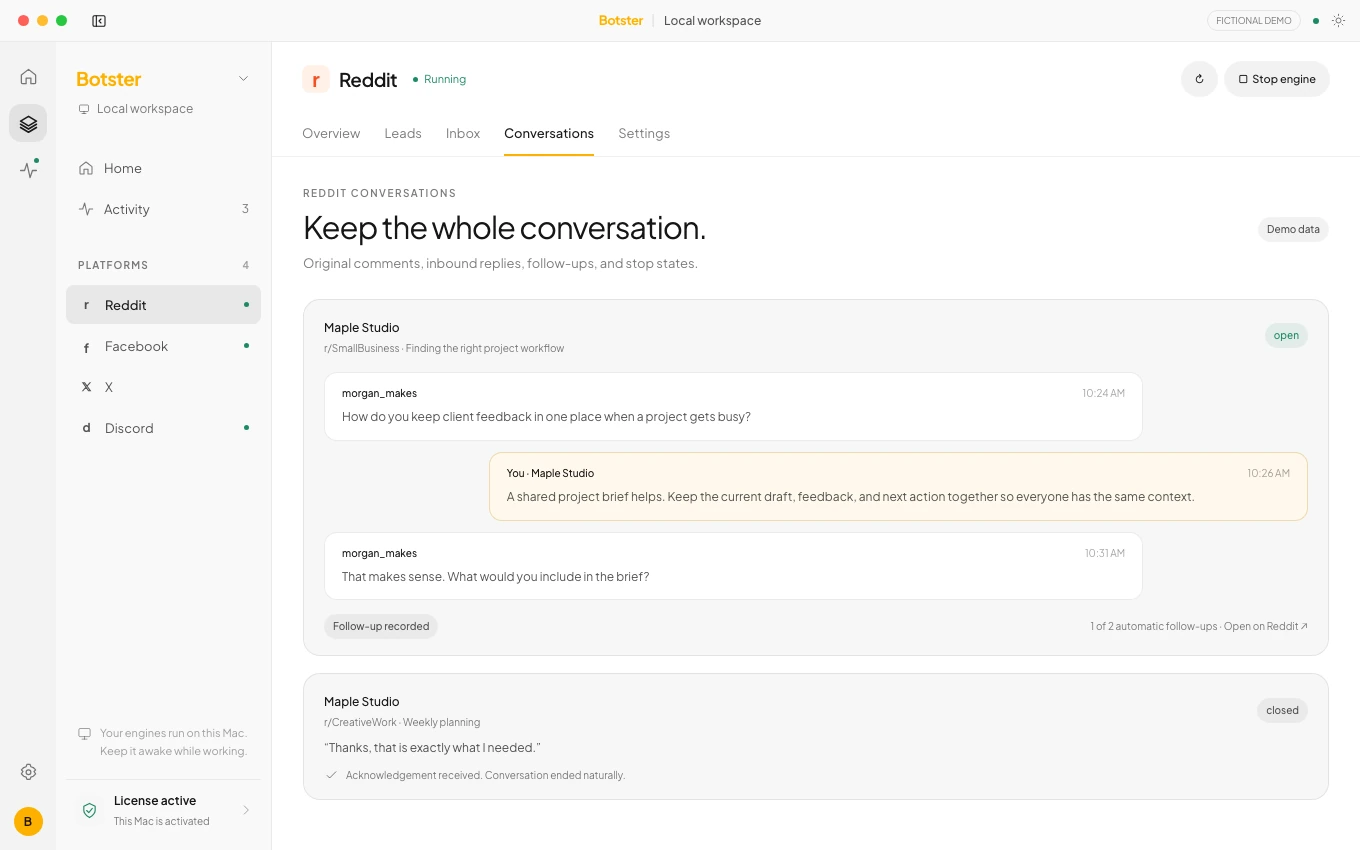Switch to Inbox tab
Image resolution: width=1360 pixels, height=850 pixels.
coord(463,133)
